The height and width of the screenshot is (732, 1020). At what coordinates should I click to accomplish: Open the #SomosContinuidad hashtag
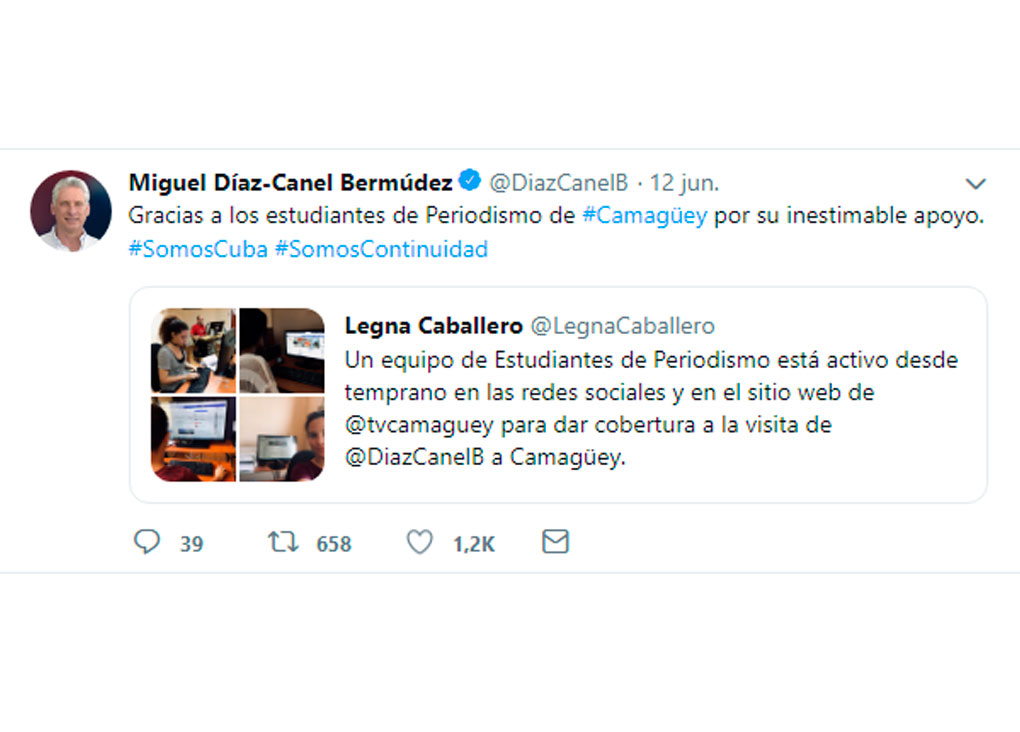click(381, 249)
